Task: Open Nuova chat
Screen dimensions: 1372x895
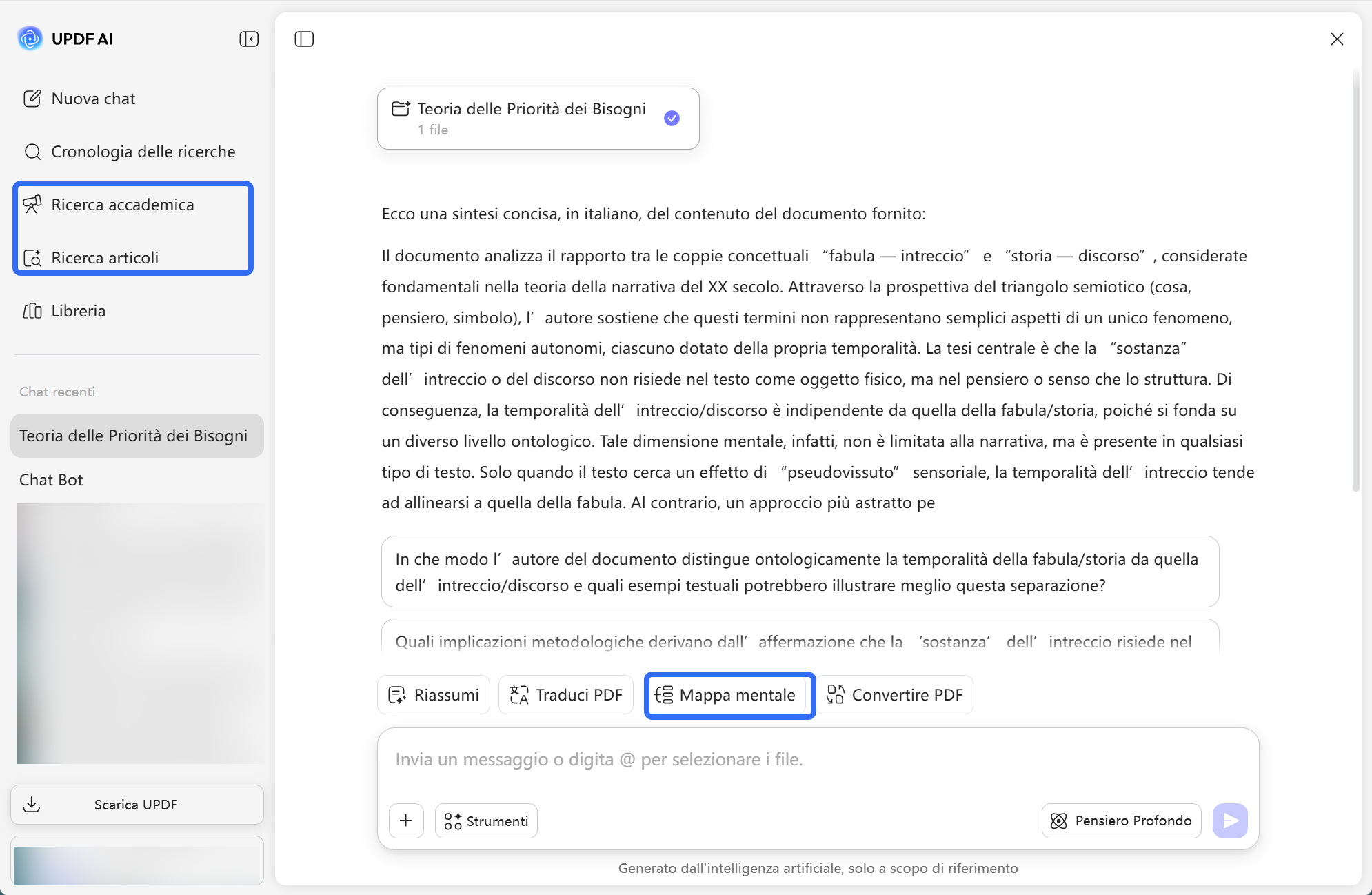Action: 93,99
